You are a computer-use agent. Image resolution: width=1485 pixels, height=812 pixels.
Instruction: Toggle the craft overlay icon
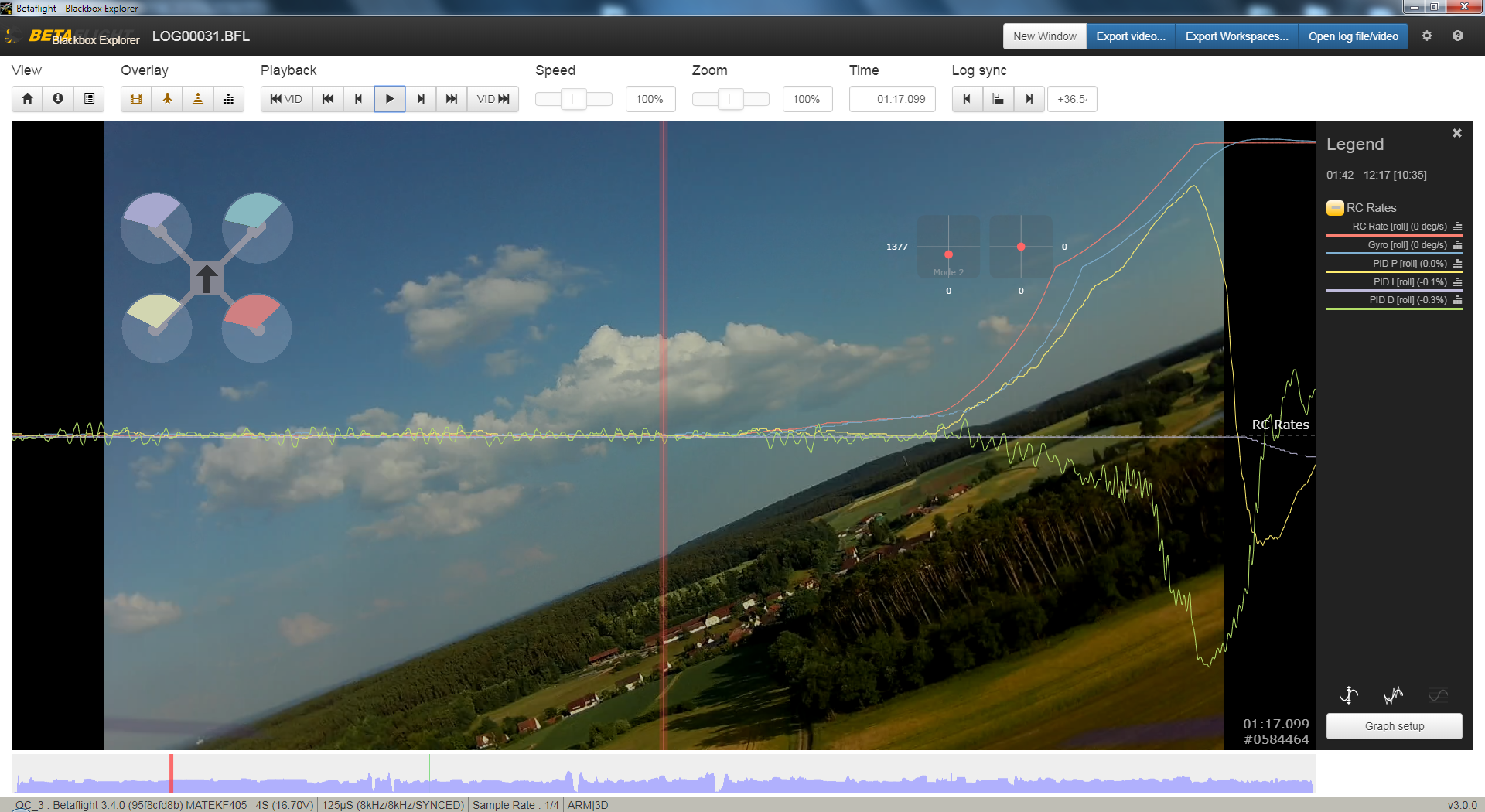coord(167,98)
